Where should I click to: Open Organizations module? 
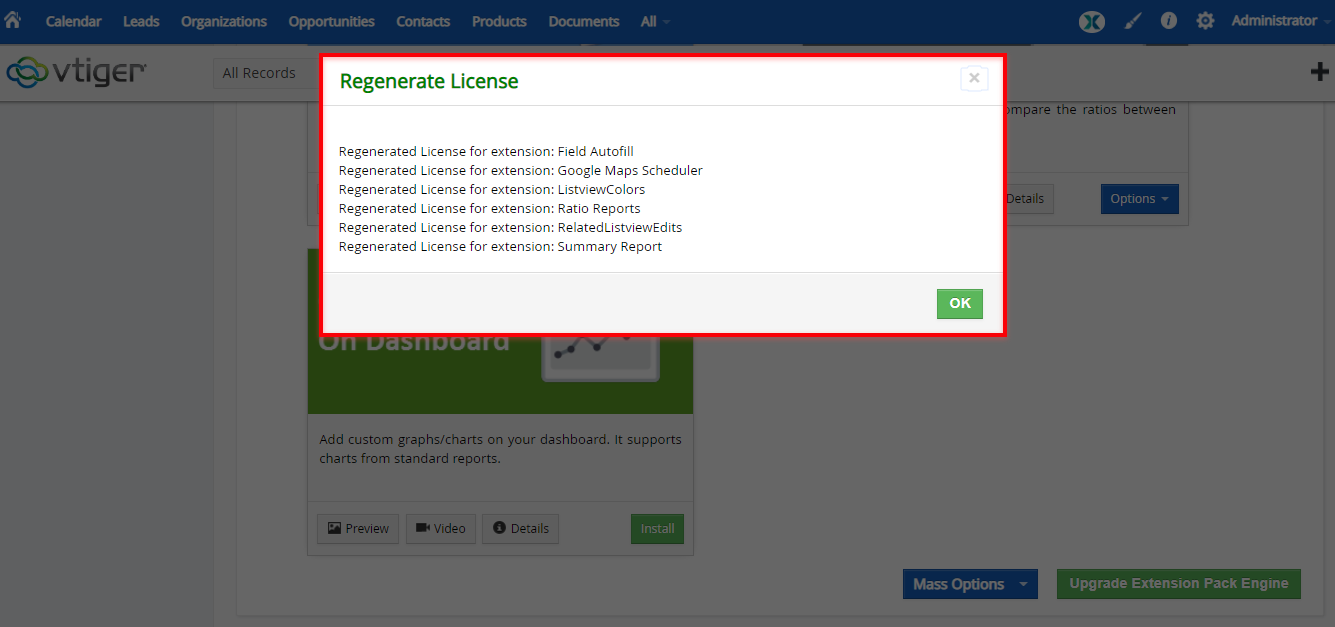pos(224,21)
